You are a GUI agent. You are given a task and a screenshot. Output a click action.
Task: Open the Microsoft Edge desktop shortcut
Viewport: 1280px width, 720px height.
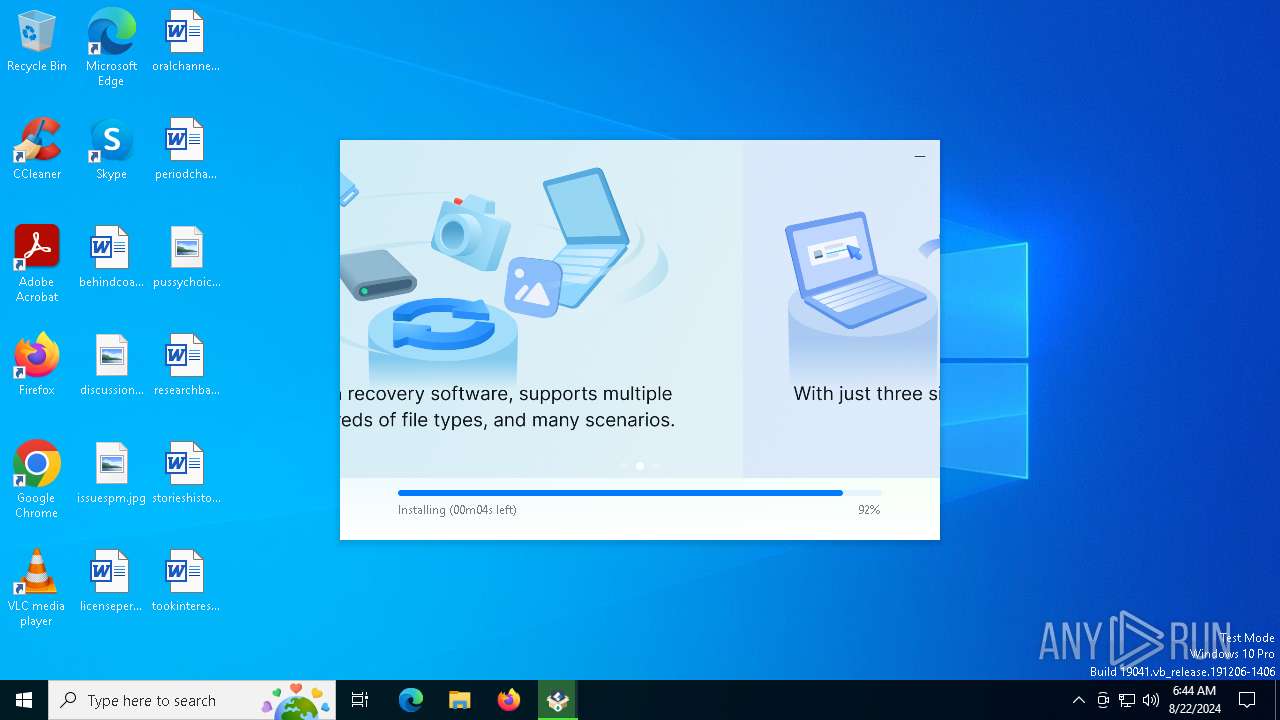point(111,48)
